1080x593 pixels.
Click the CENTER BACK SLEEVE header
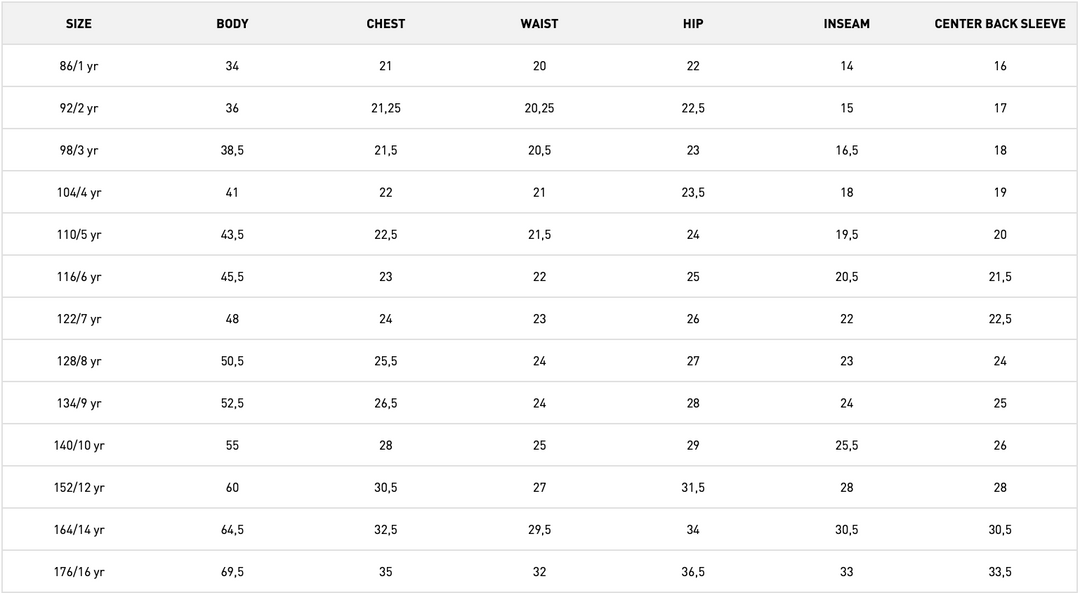tap(1000, 23)
